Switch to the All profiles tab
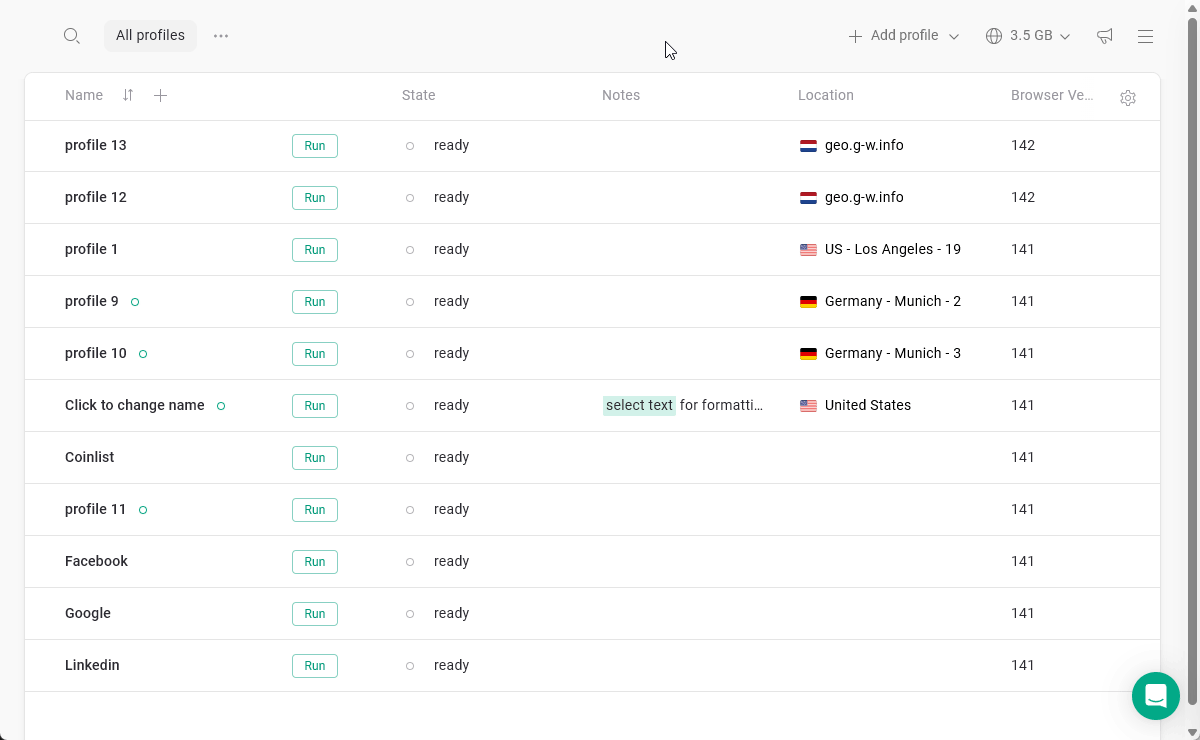Viewport: 1200px width, 740px height. click(150, 35)
